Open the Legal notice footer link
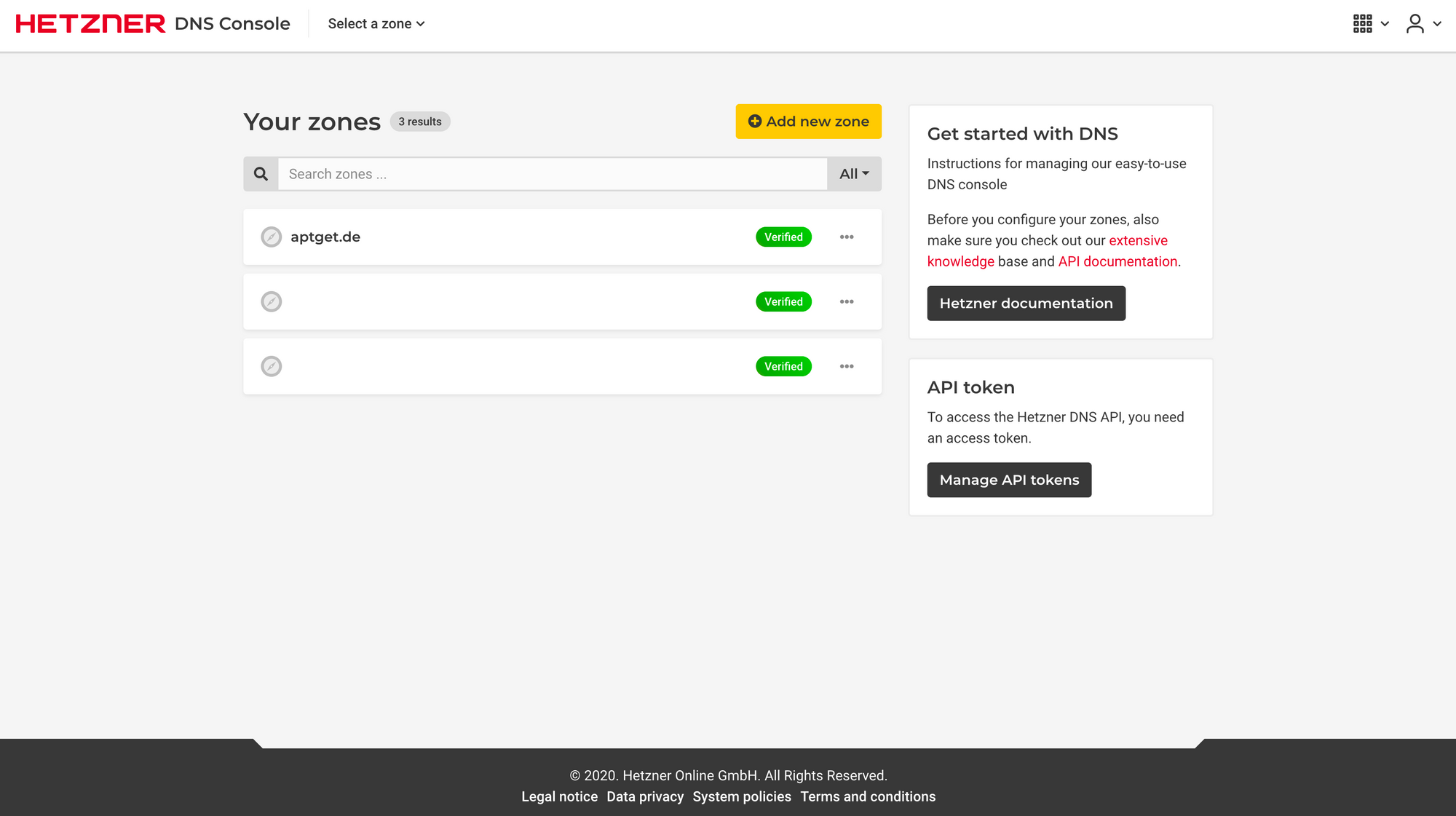The height and width of the screenshot is (816, 1456). pos(559,796)
